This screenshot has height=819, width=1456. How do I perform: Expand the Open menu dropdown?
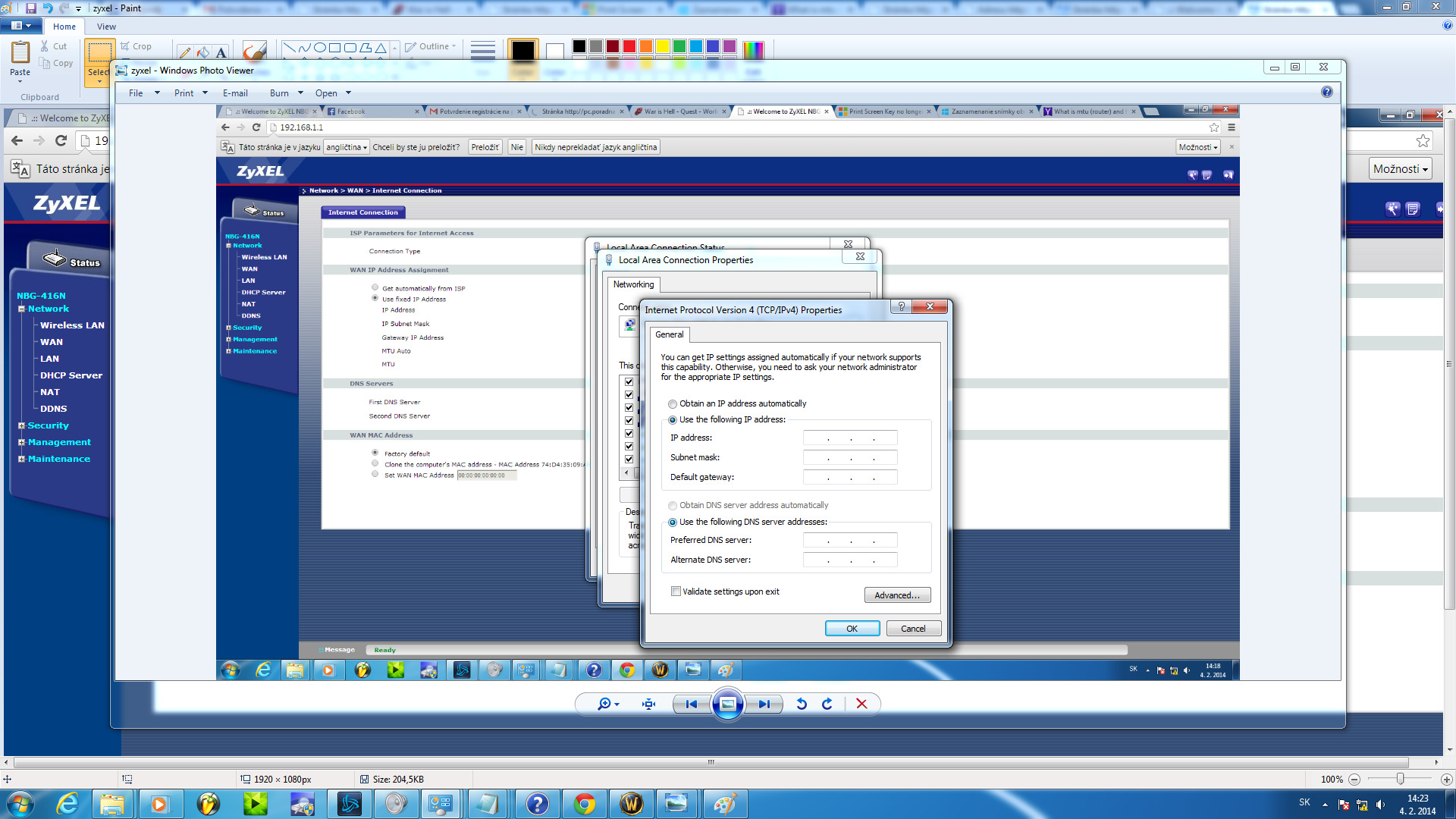[x=333, y=93]
